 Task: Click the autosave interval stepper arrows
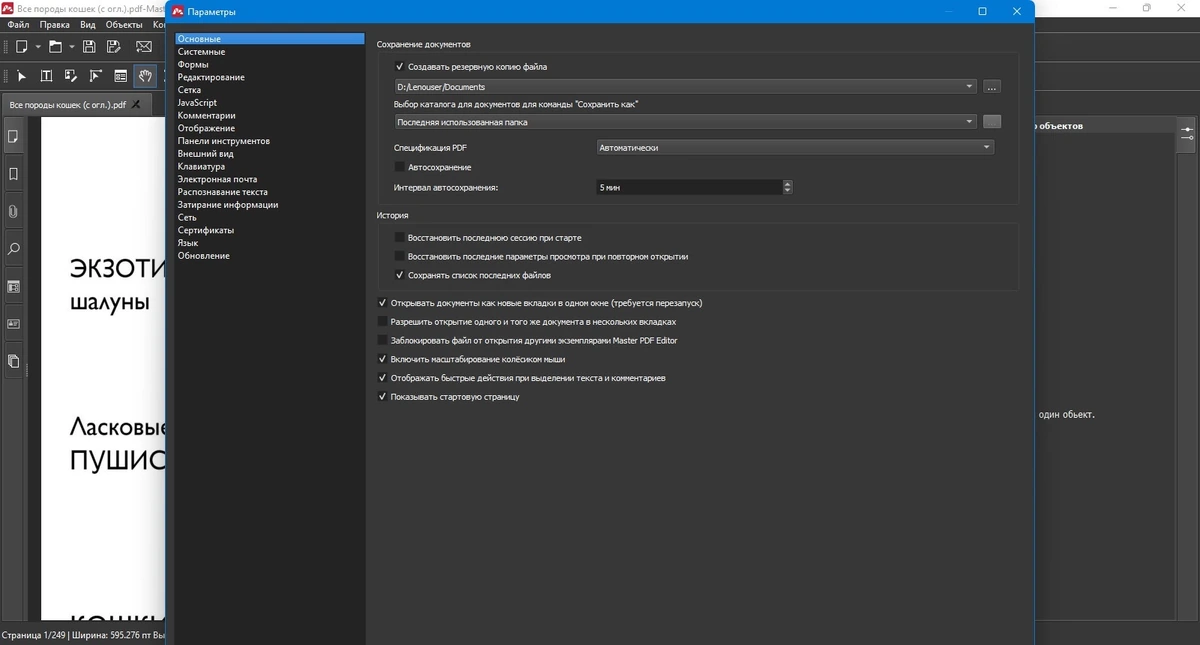788,187
